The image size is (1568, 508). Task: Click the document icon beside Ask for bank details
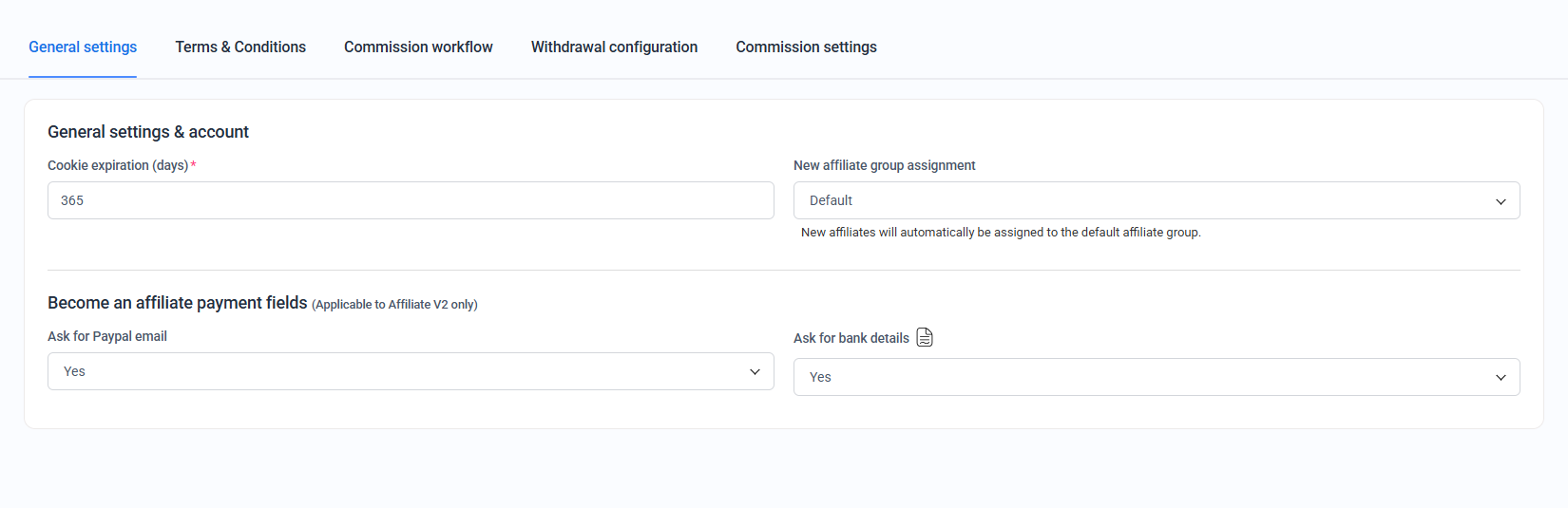pos(925,337)
